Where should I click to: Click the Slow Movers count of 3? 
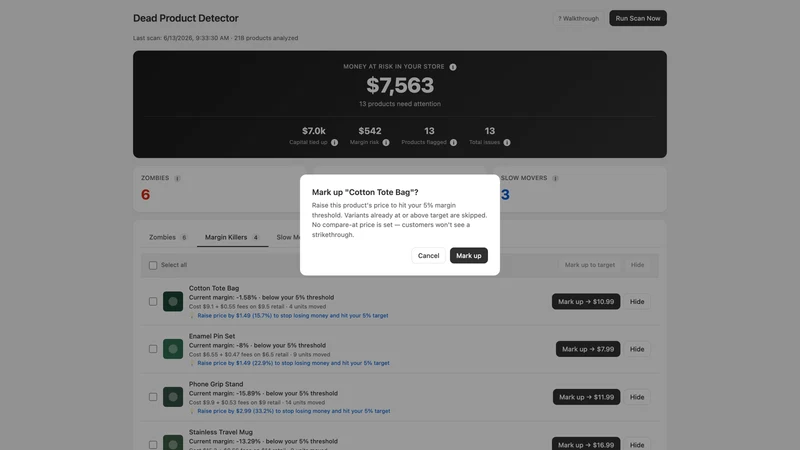(x=505, y=194)
